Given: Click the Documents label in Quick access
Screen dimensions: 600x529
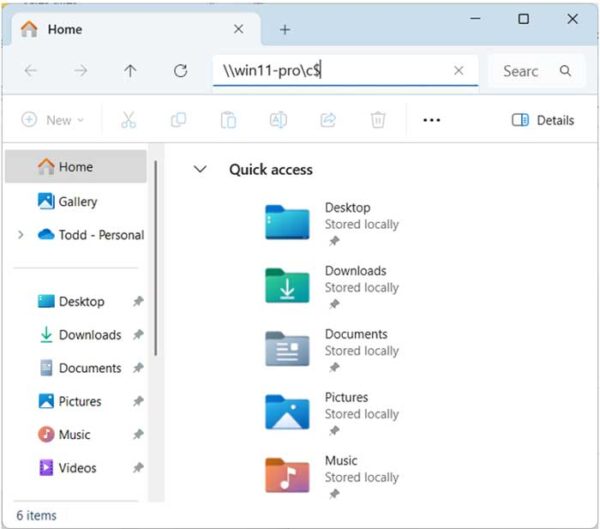Looking at the screenshot, I should click(x=356, y=334).
